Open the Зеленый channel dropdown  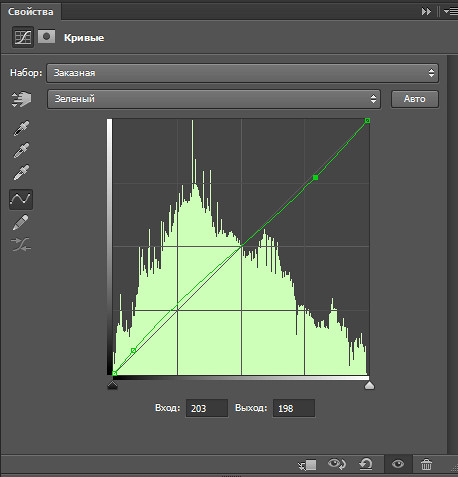(x=214, y=99)
